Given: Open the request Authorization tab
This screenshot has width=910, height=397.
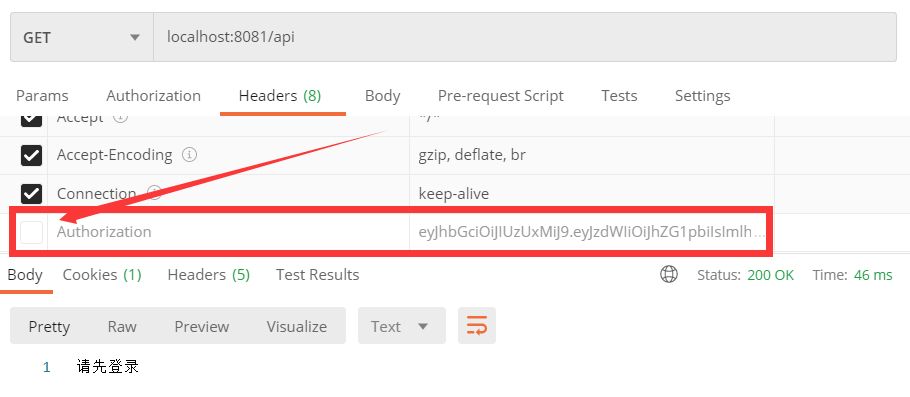Looking at the screenshot, I should [x=153, y=96].
